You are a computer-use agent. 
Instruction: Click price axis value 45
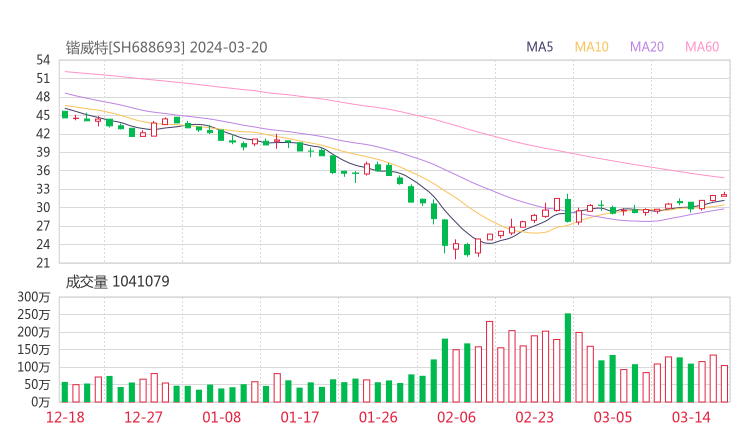[43, 115]
